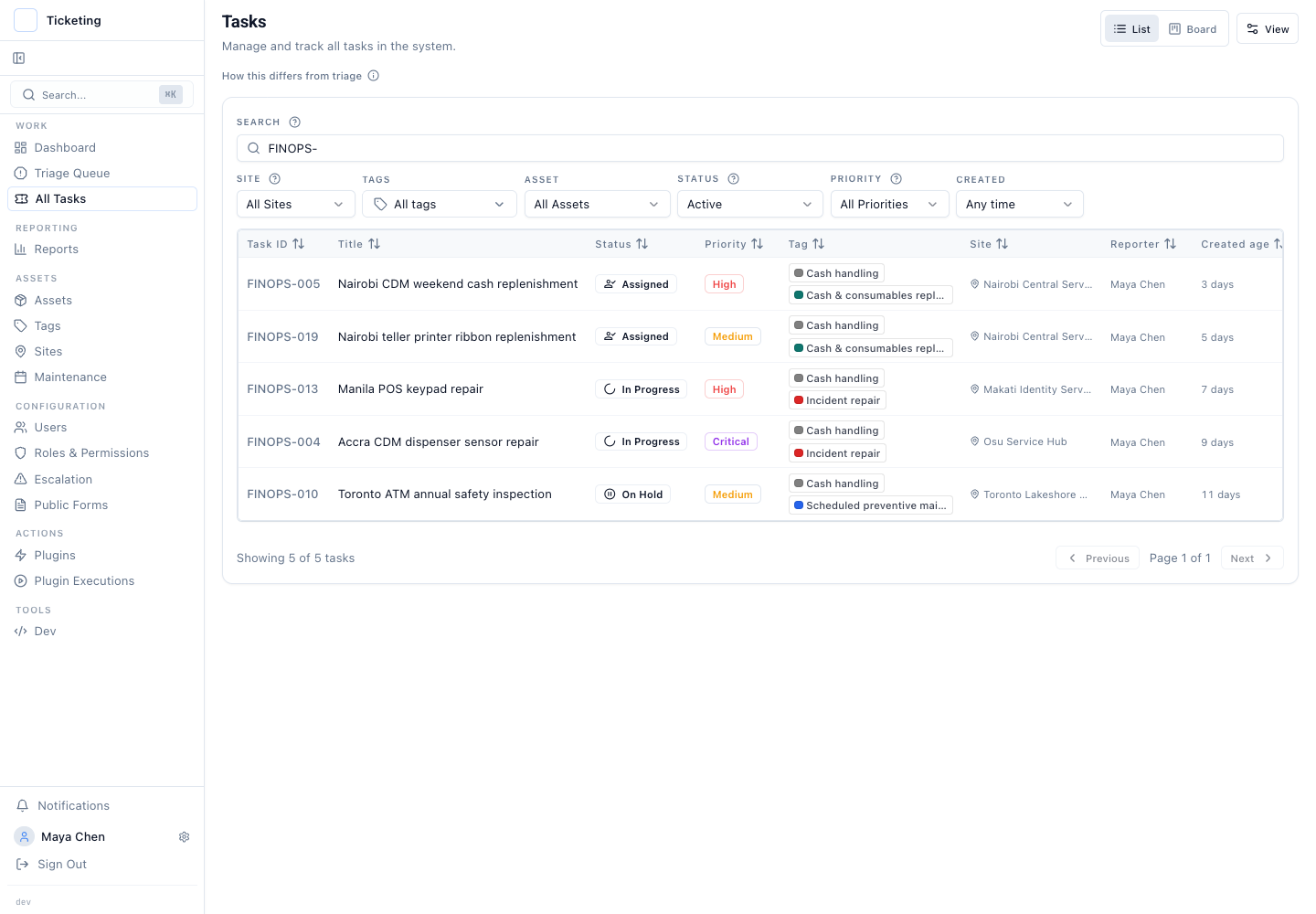Viewport: 1316px width, 914px height.
Task: Sort by Title column
Action: tap(359, 244)
